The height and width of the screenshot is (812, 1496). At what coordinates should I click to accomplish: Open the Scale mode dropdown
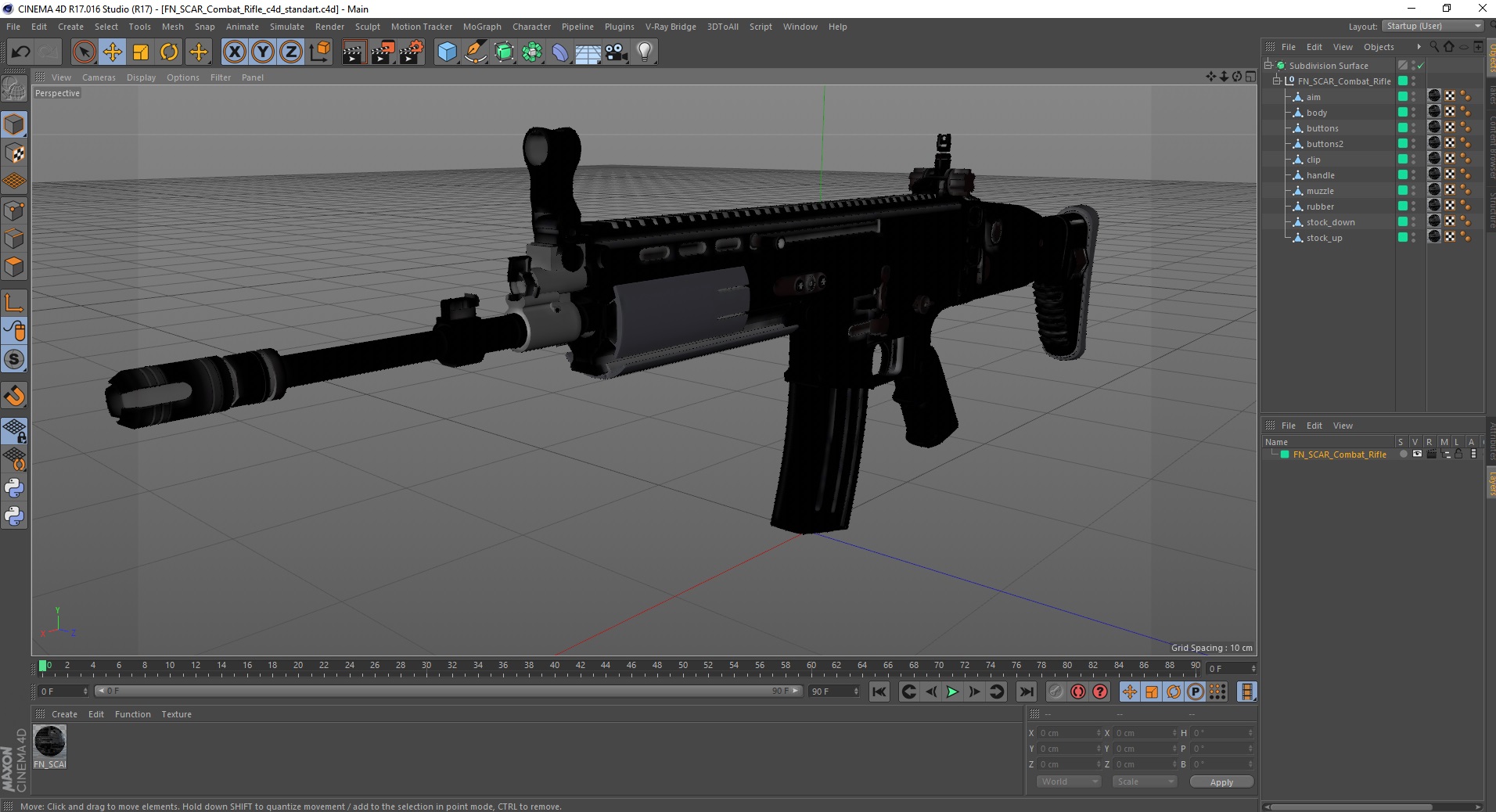pos(1145,781)
